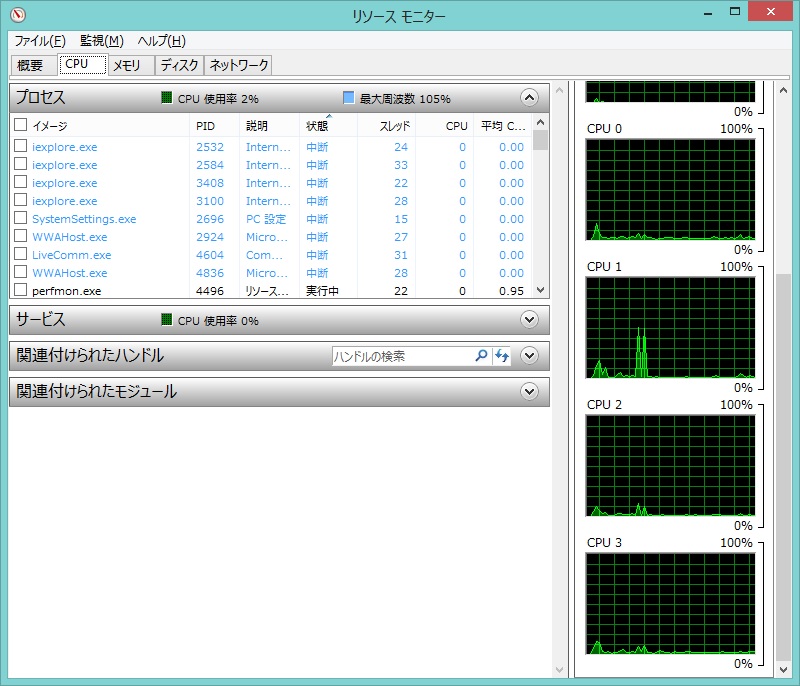The height and width of the screenshot is (686, 800).
Task: Click the blue 最大周波数 indicator square
Action: pyautogui.click(x=348, y=98)
